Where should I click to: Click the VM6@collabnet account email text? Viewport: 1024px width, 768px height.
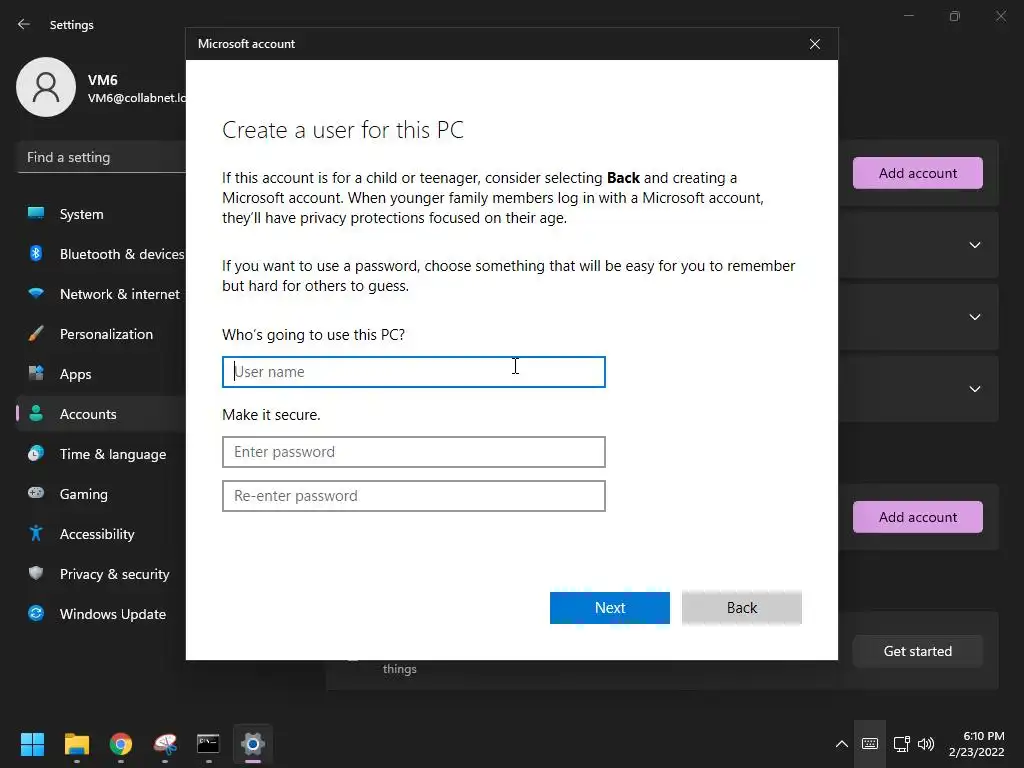pyautogui.click(x=136, y=98)
